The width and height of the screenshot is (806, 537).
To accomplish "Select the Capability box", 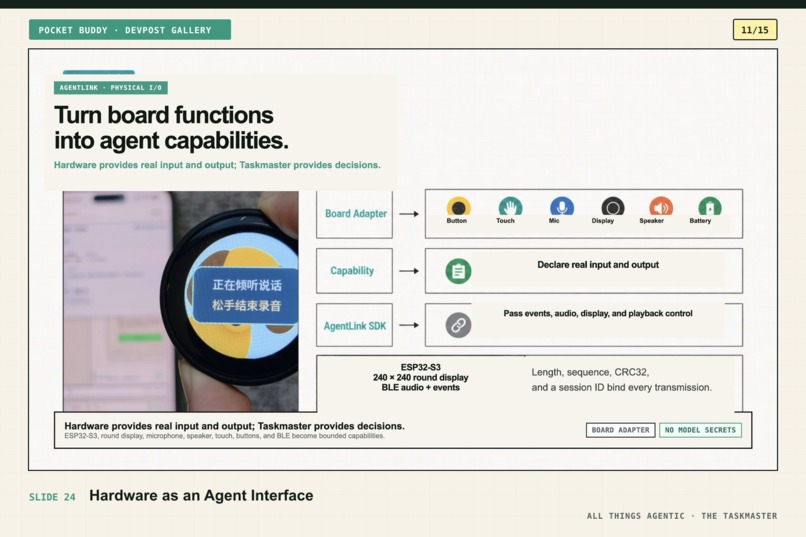I will coord(354,271).
